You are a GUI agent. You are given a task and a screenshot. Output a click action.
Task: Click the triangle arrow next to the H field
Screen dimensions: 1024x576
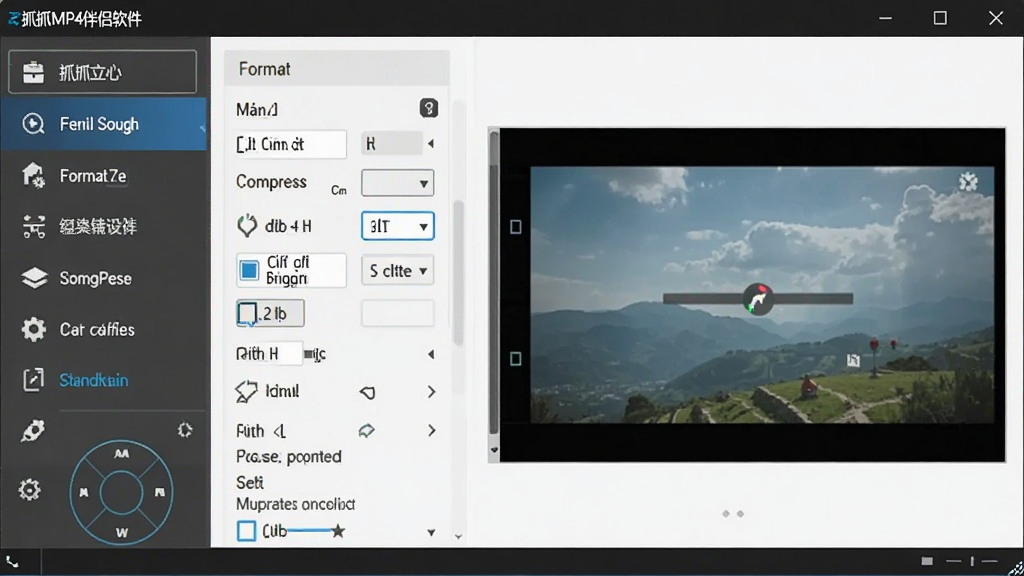(430, 144)
